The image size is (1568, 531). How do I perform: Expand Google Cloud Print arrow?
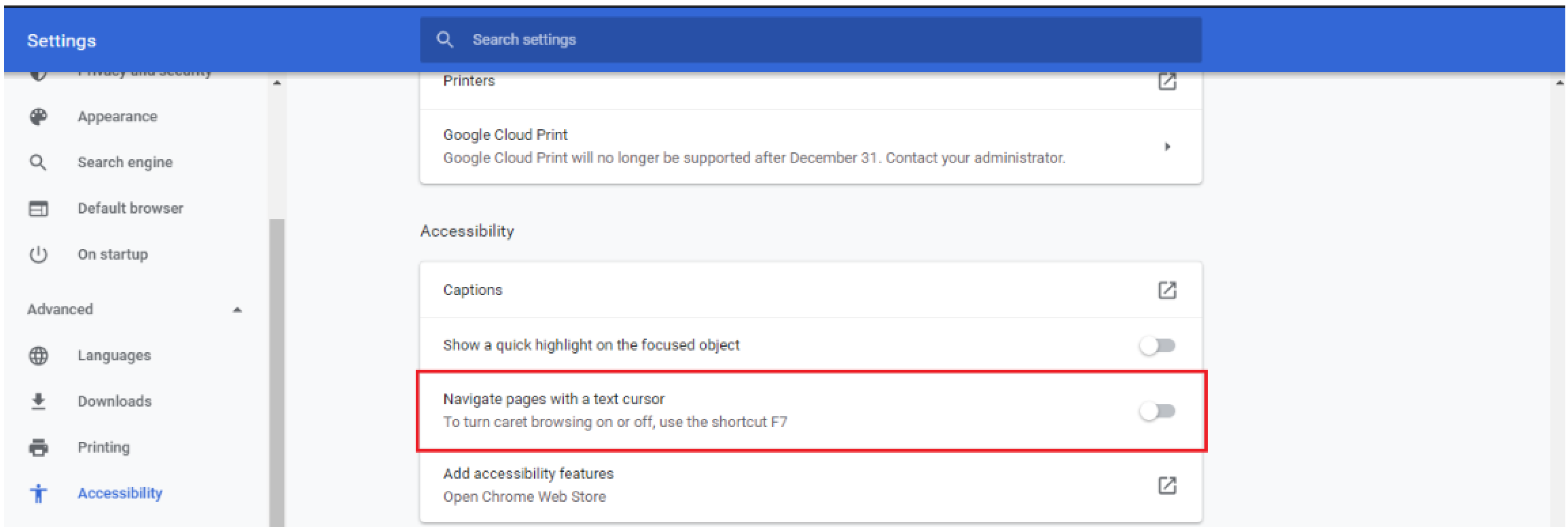pyautogui.click(x=1166, y=147)
